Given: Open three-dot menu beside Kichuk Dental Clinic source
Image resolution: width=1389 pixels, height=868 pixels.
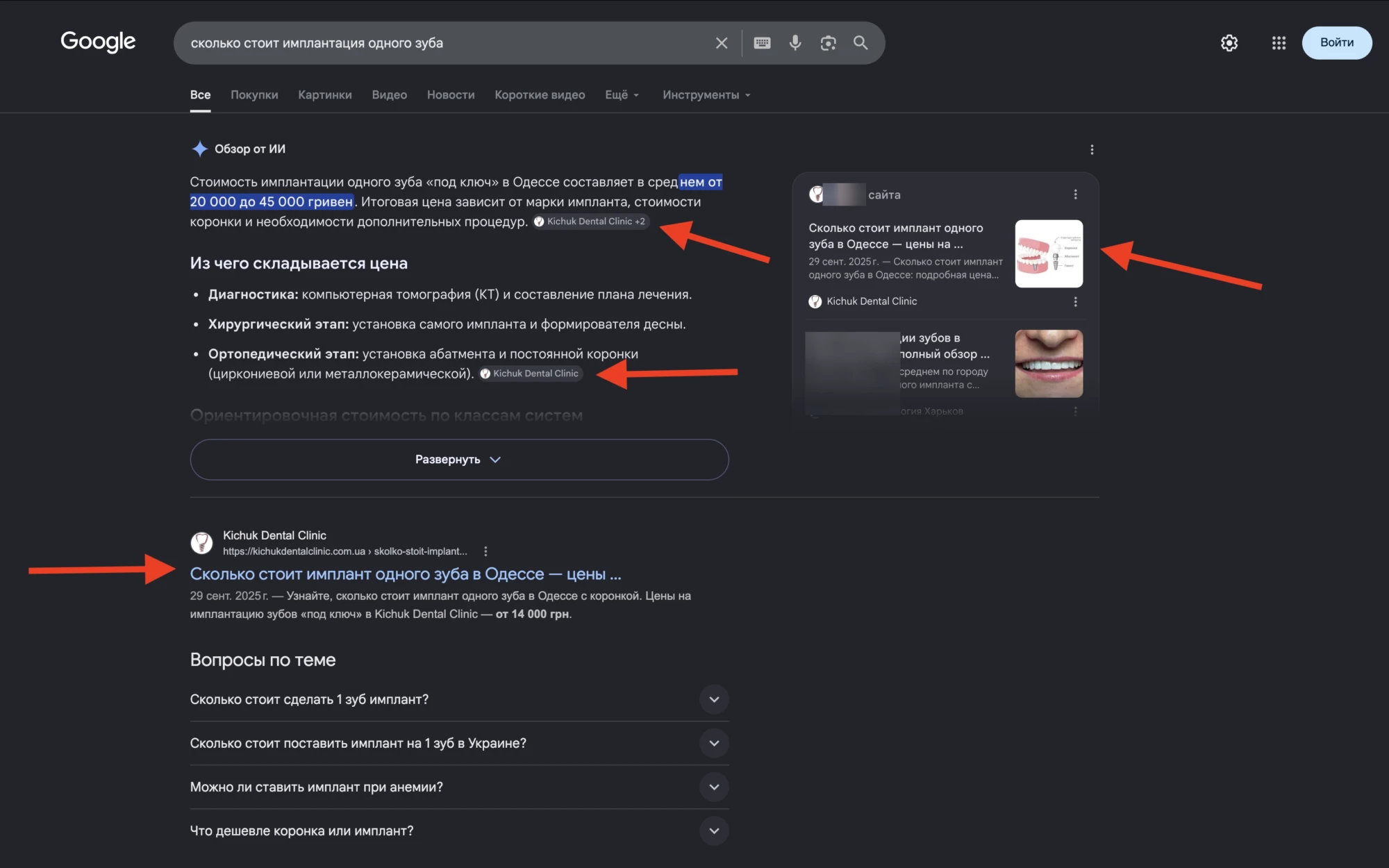Looking at the screenshot, I should tap(1075, 301).
